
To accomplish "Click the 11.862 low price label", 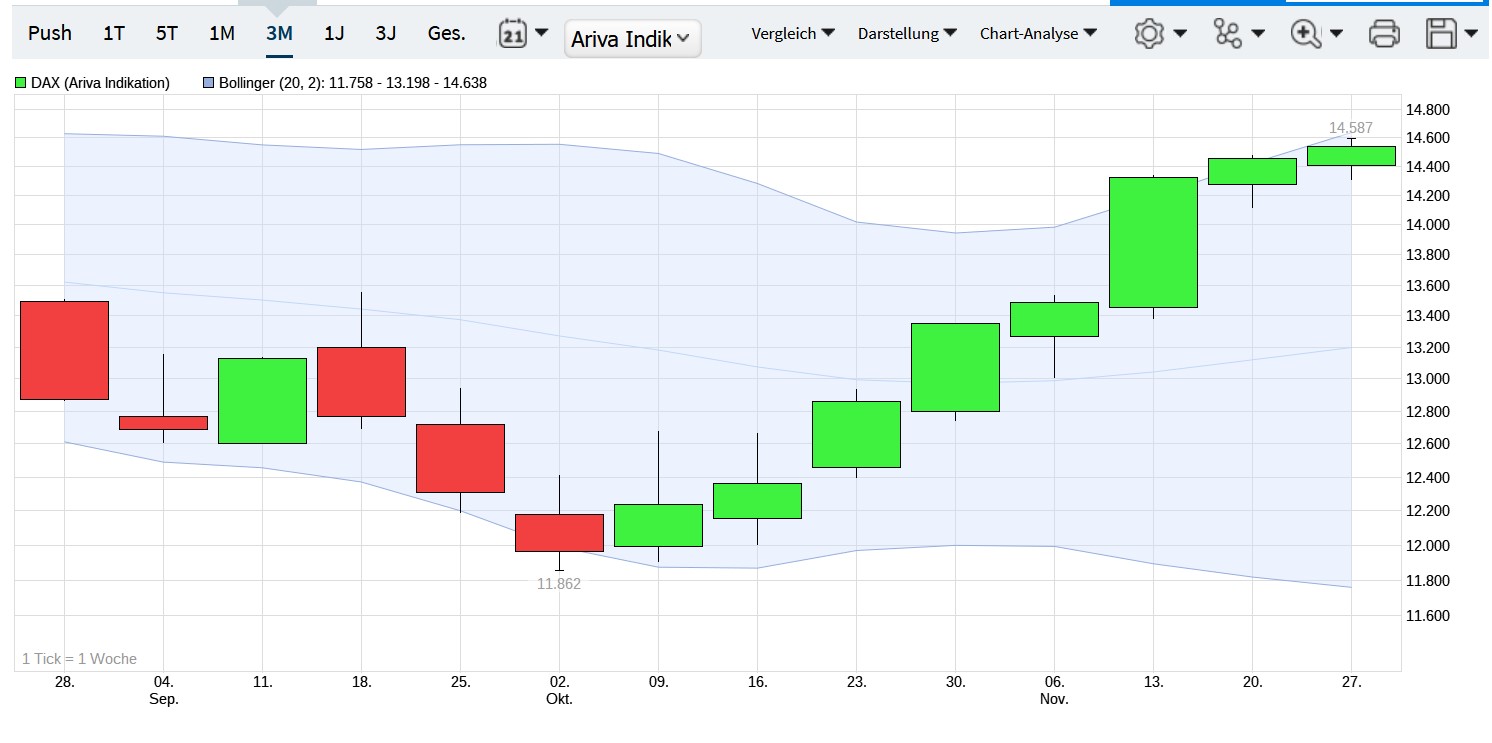I will tap(559, 584).
